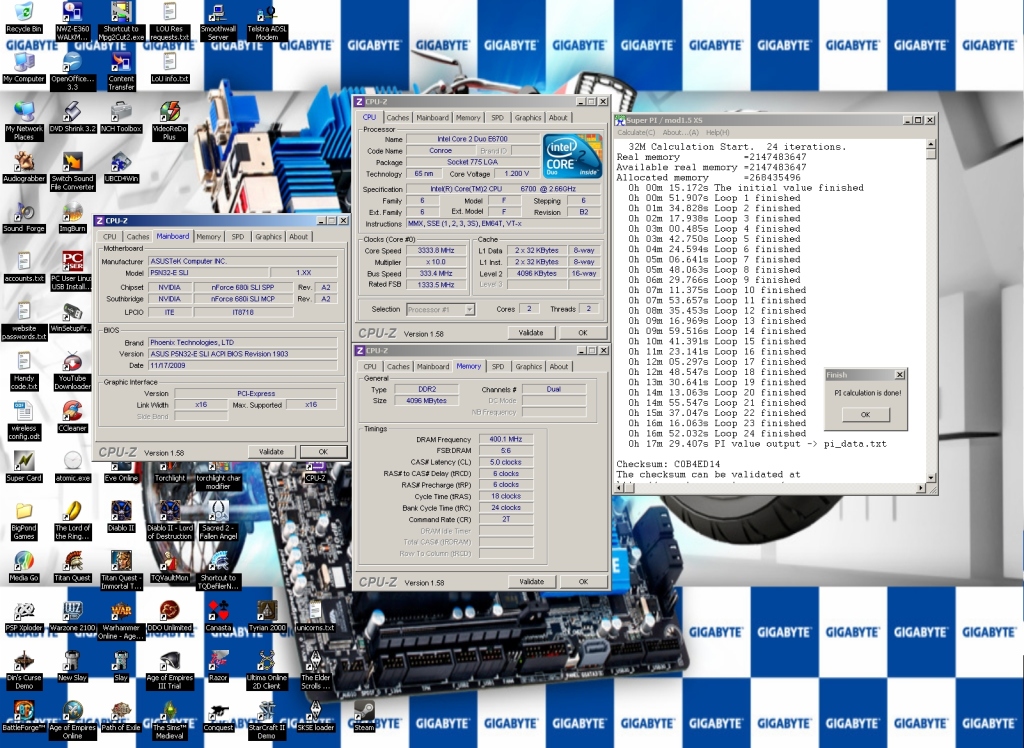Screen dimensions: 1024x748
Task: Open the Path of Exile icon
Action: (x=121, y=717)
